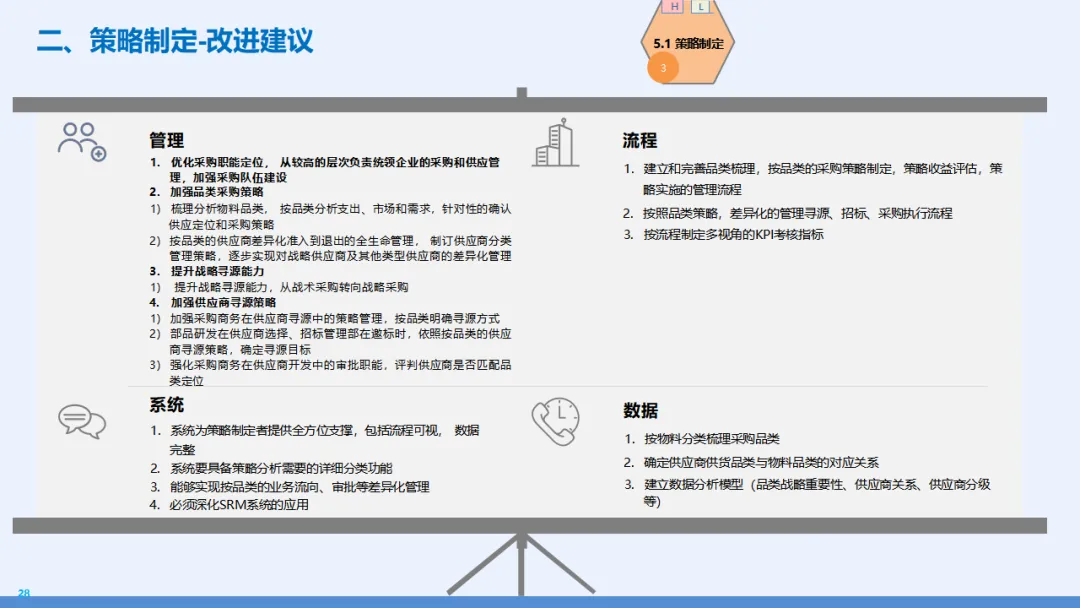This screenshot has width=1080, height=608.
Task: Select the slide title 二、策略制定-改进建议
Action: 175,41
